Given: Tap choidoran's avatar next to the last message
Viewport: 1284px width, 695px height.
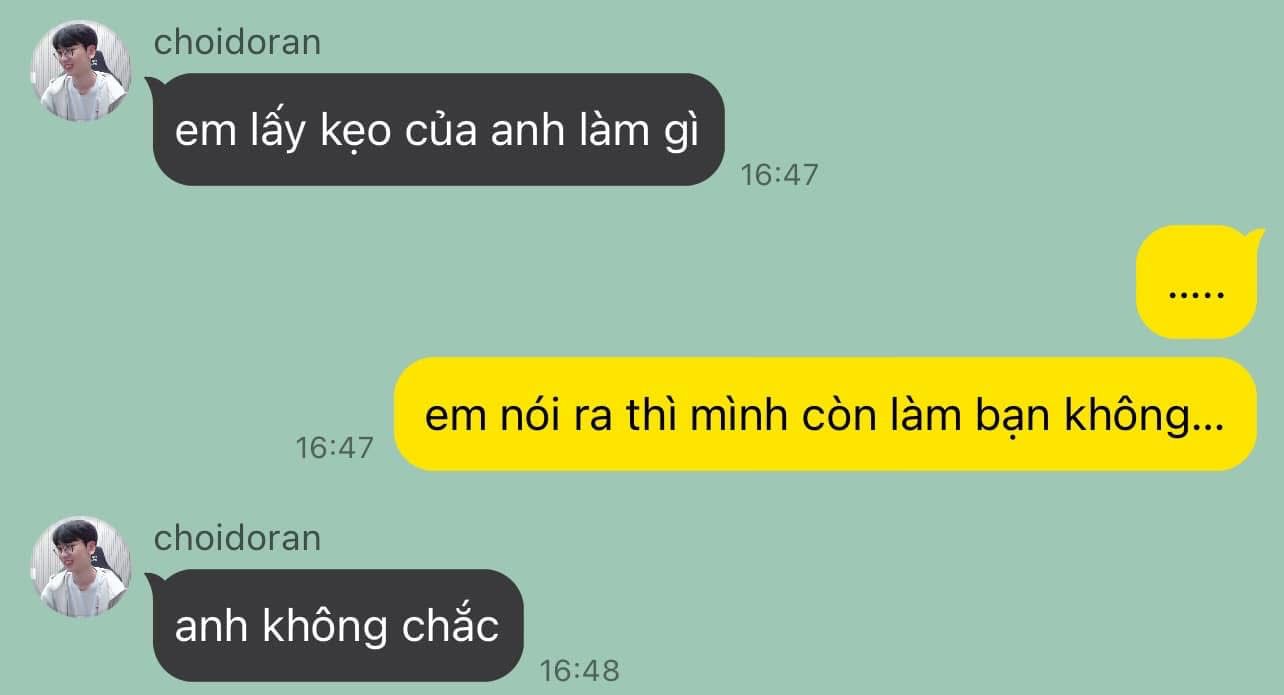Looking at the screenshot, I should (x=82, y=567).
